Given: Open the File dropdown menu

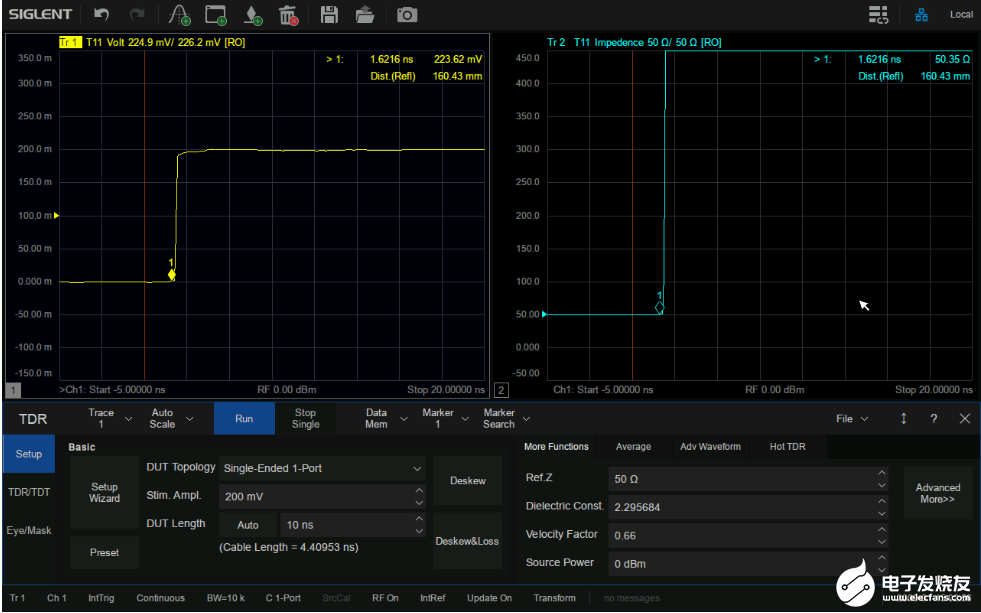Looking at the screenshot, I should click(x=852, y=418).
